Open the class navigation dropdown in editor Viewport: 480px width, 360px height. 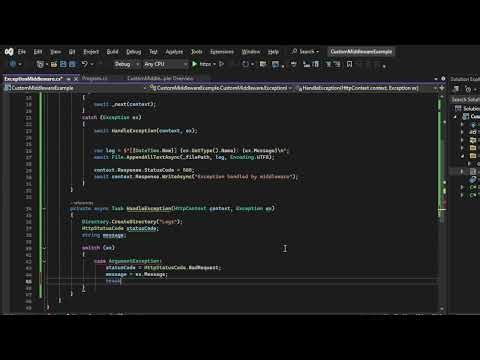(x=221, y=88)
